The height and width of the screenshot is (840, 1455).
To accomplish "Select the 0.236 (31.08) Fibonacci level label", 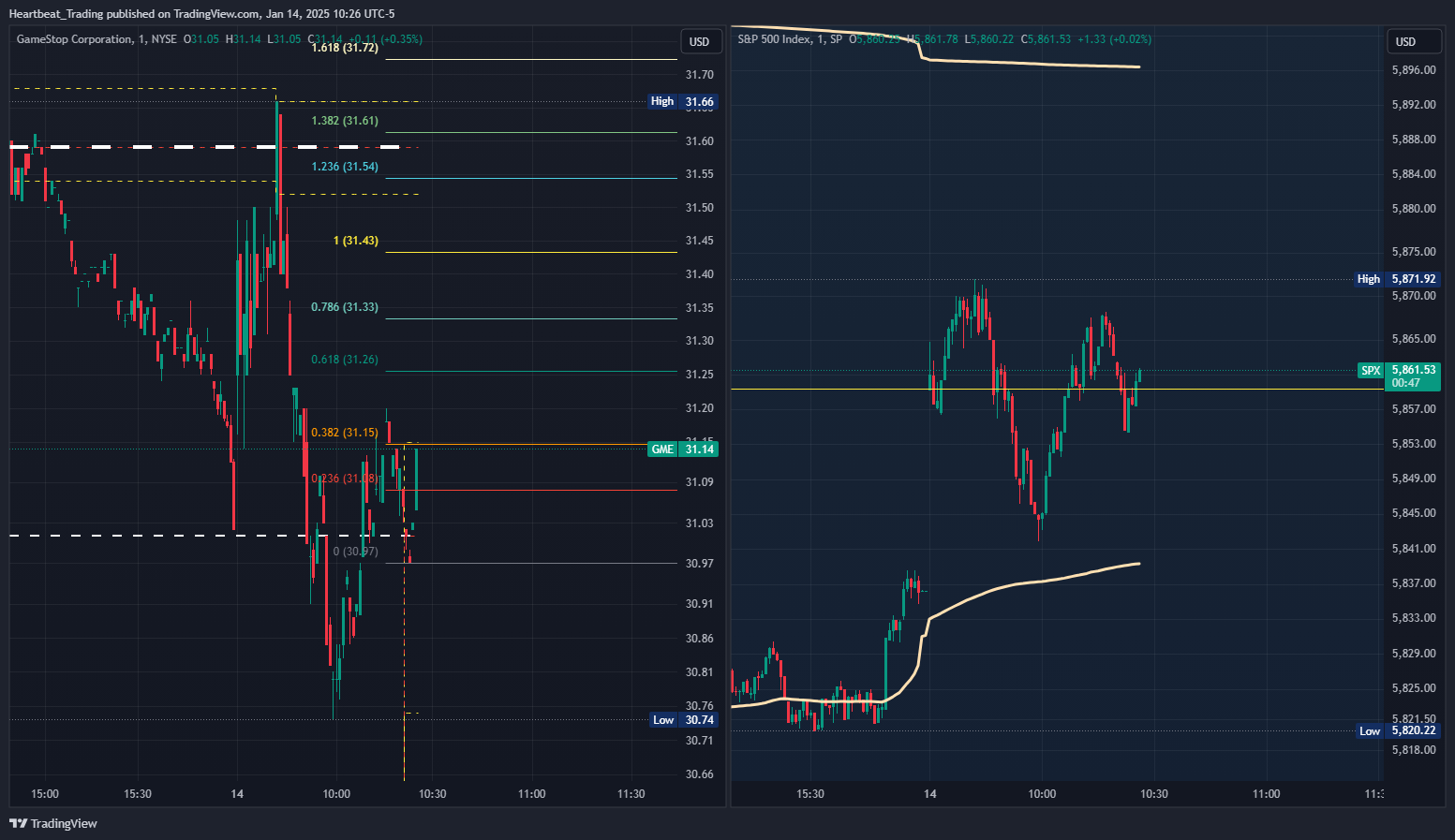I will tap(345, 479).
